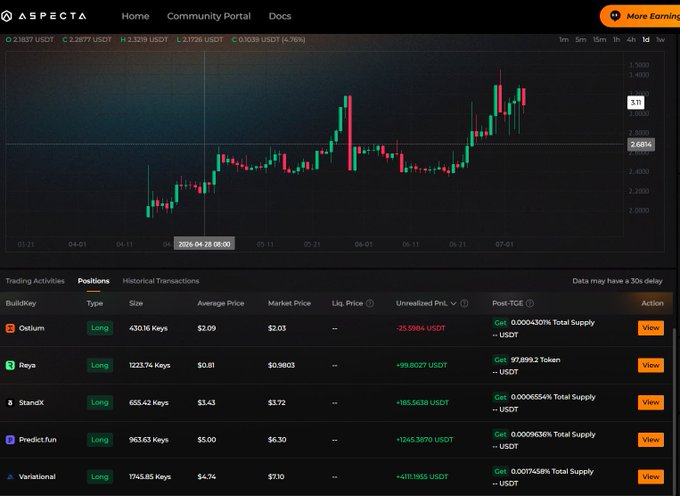Click the Liq. Price help icon
The width and height of the screenshot is (680, 496).
tap(370, 303)
